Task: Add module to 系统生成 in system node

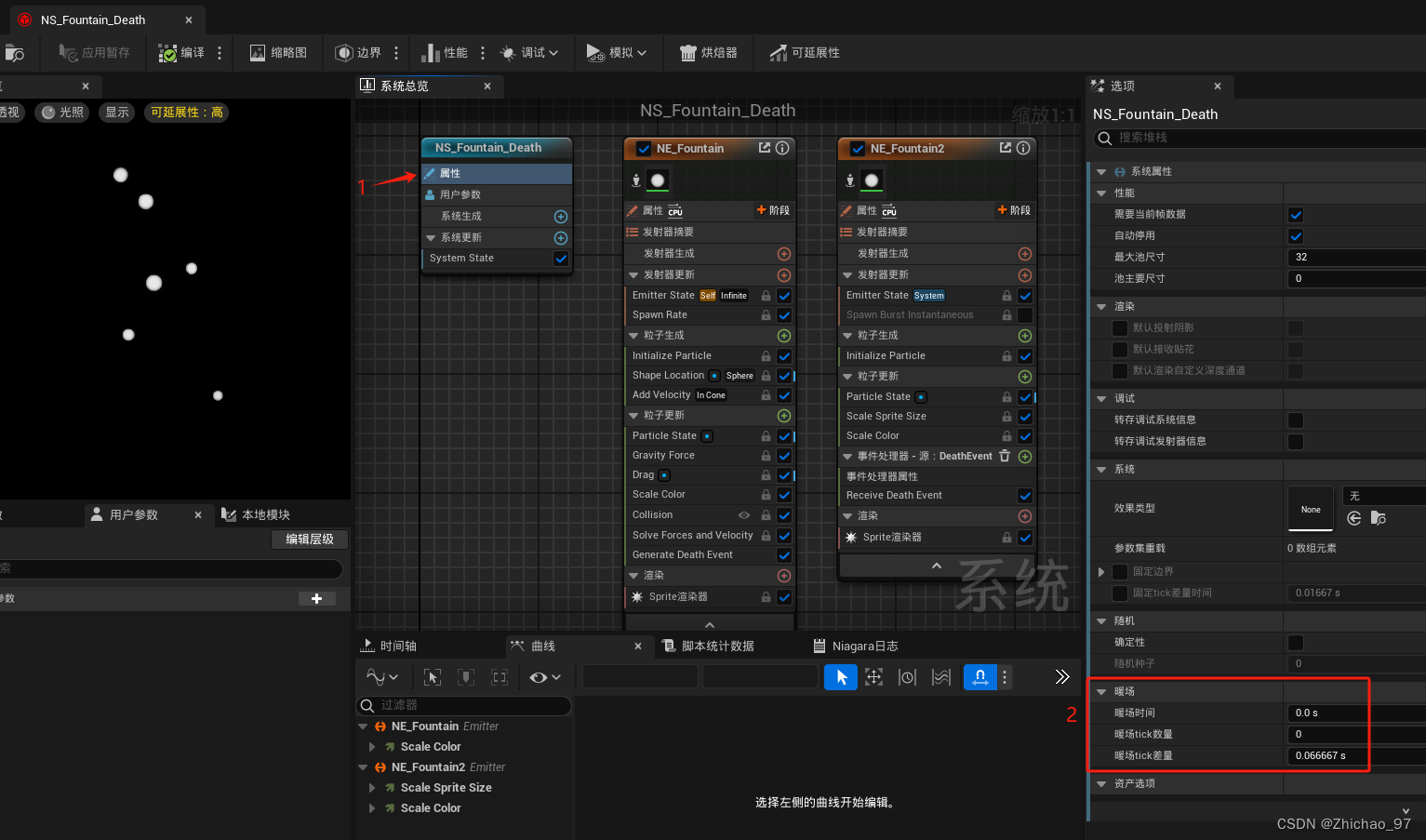Action: coord(561,217)
